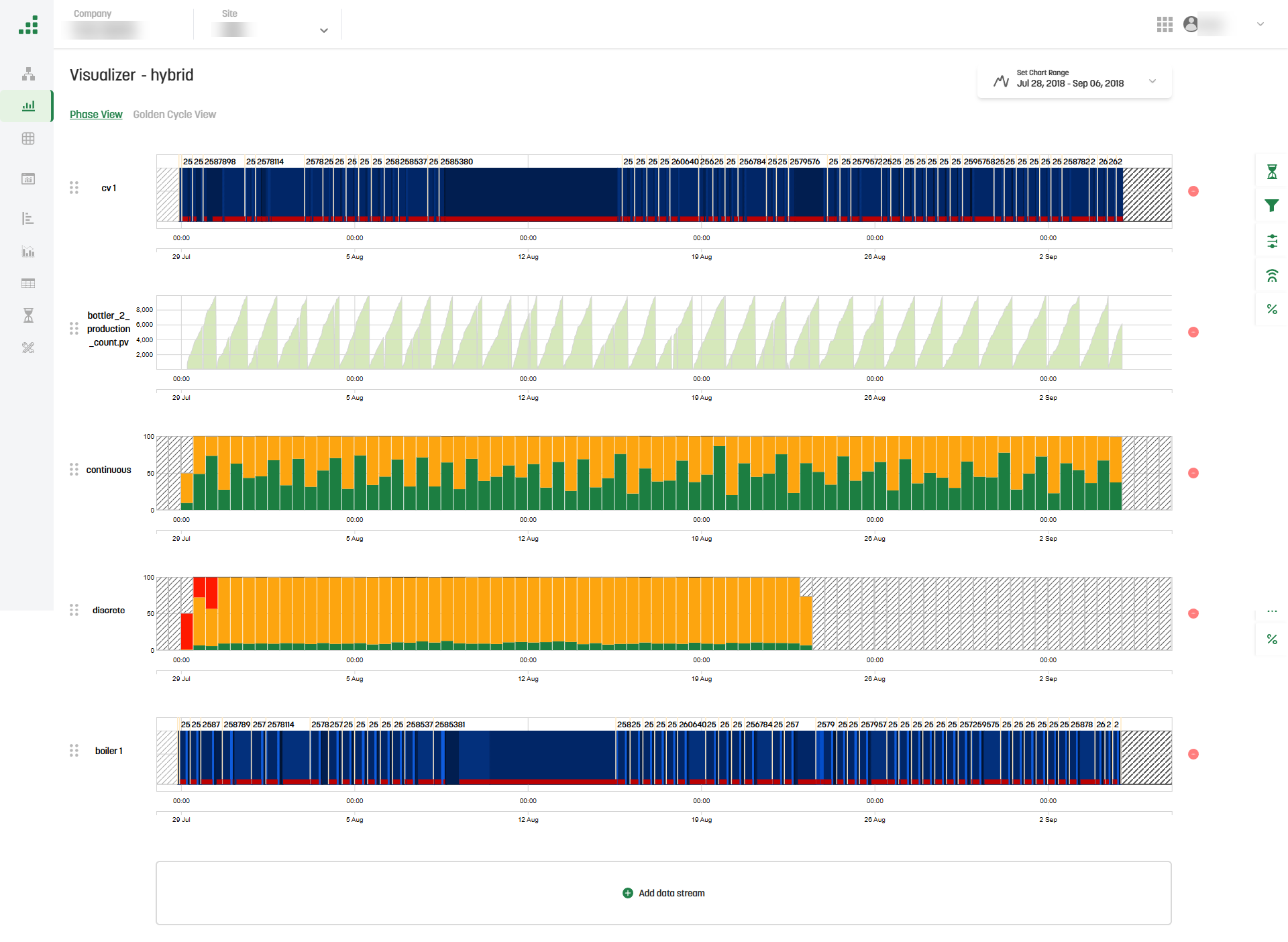Viewport: 1288px width, 942px height.
Task: Open the calendar sidebar icon
Action: coord(28,178)
